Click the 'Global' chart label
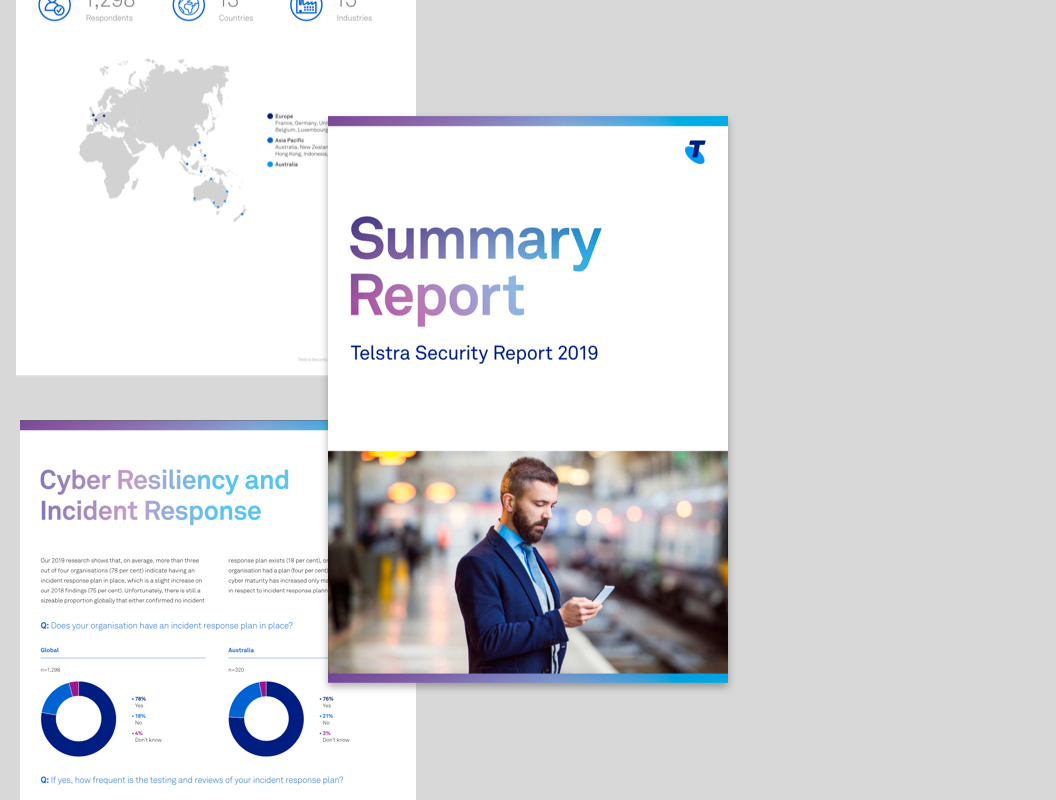The width and height of the screenshot is (1056, 800). pos(50,650)
